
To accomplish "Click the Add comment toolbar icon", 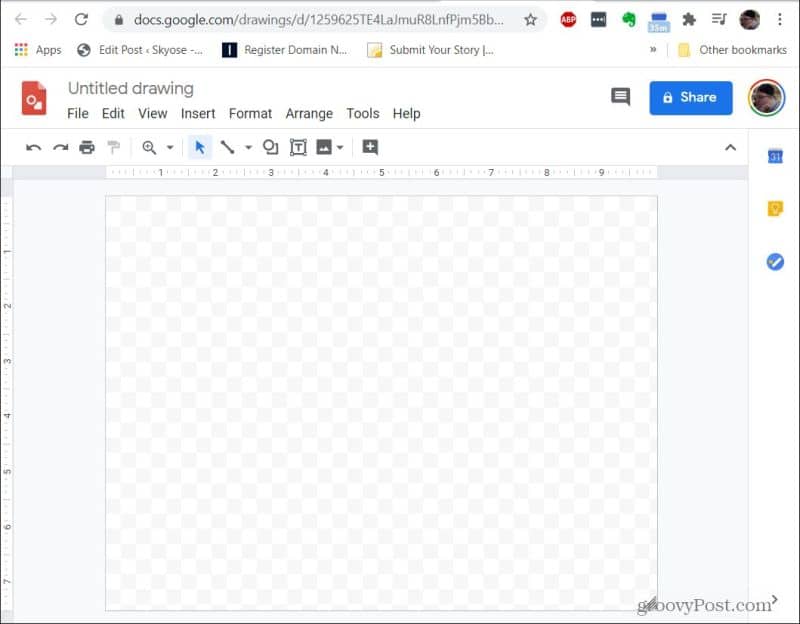I will coord(370,147).
